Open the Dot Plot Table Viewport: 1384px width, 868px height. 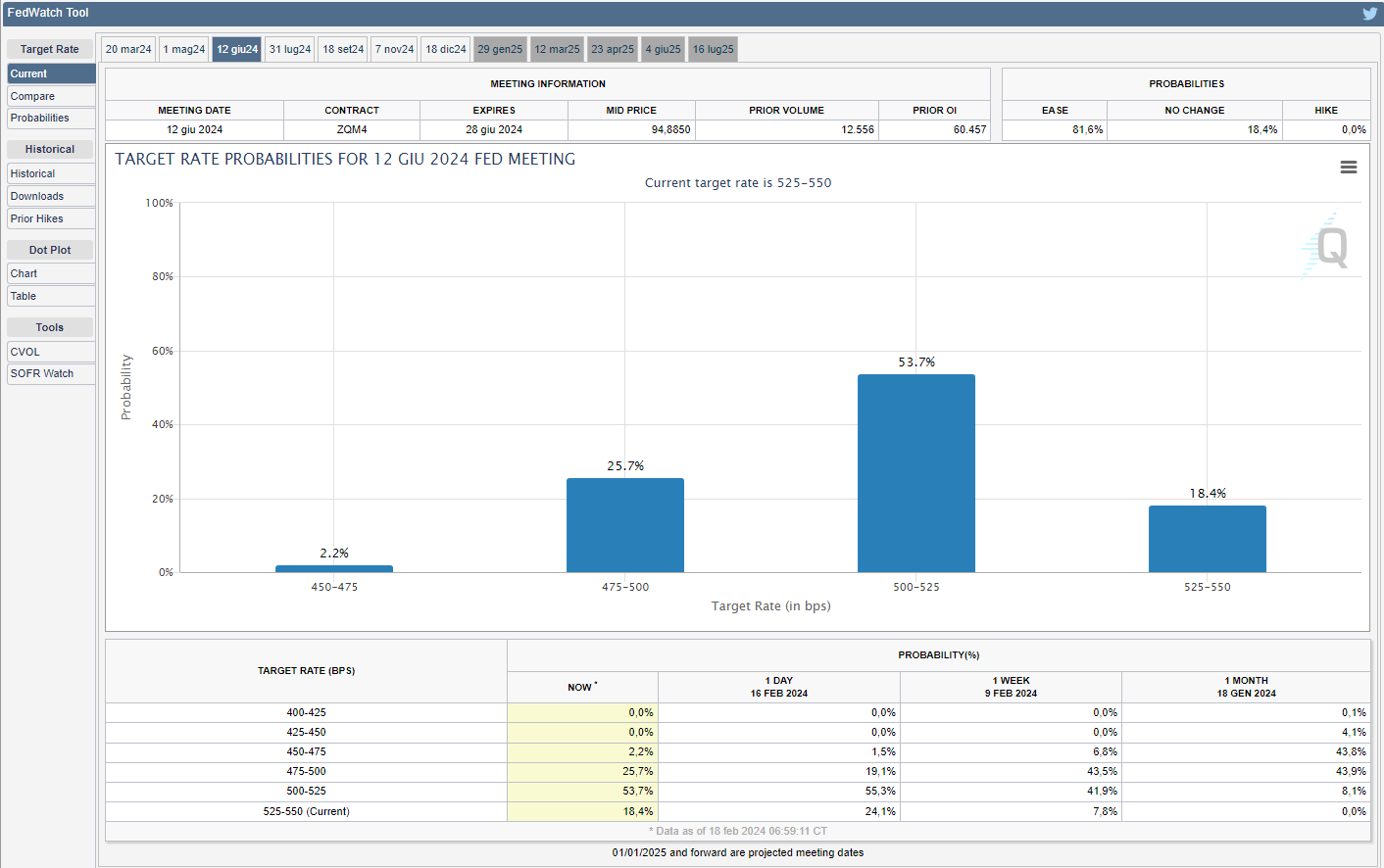pyautogui.click(x=51, y=296)
